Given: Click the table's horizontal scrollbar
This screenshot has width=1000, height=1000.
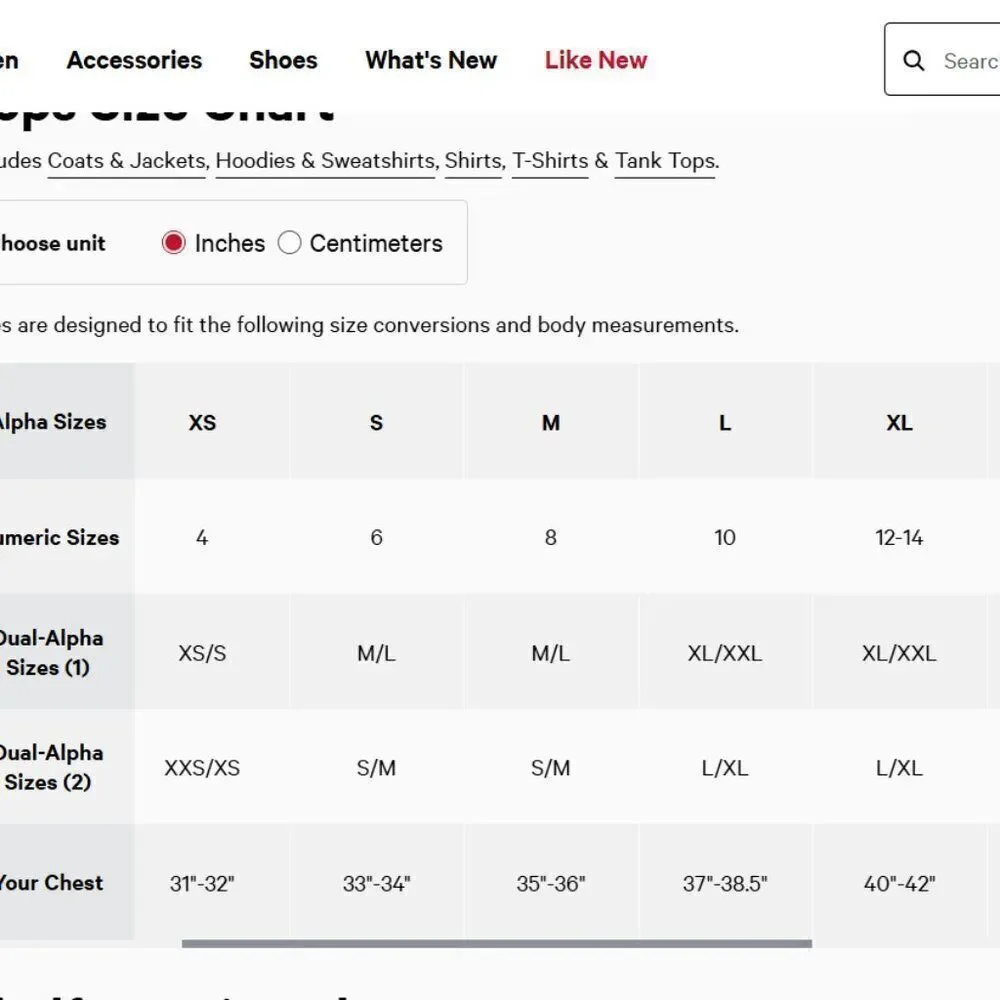Looking at the screenshot, I should pyautogui.click(x=497, y=943).
